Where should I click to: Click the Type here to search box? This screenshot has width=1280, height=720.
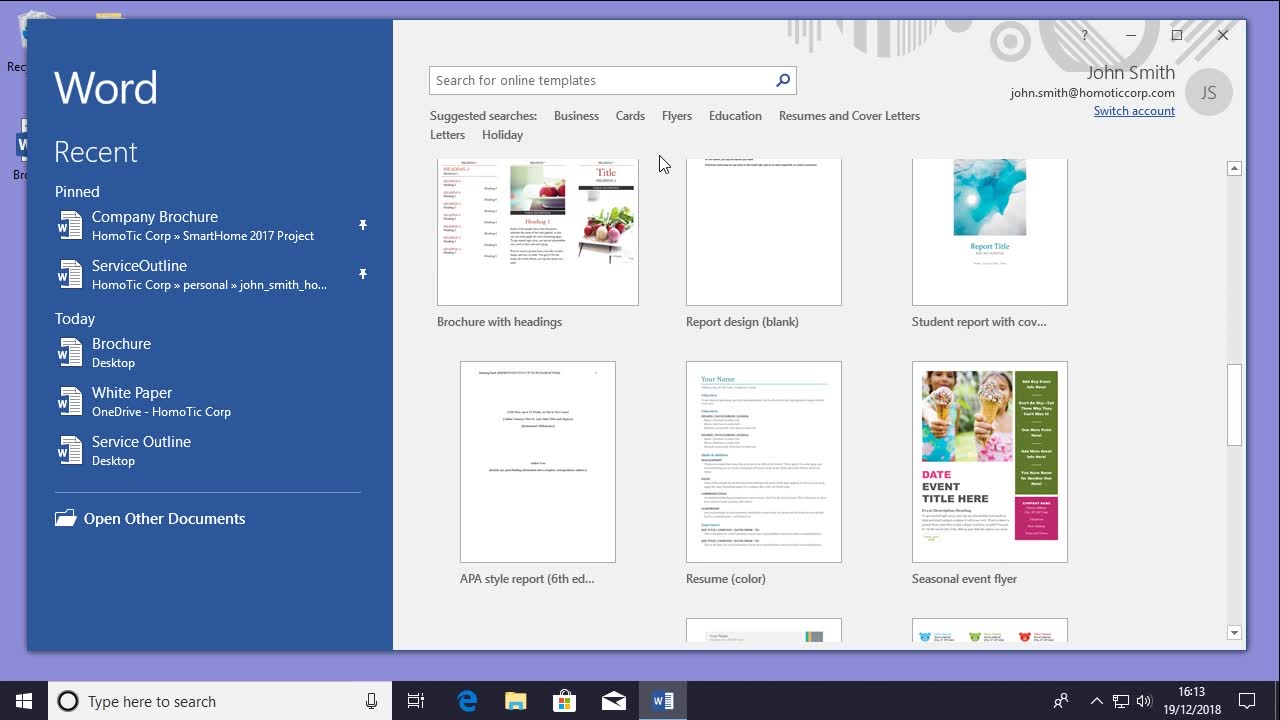(218, 701)
